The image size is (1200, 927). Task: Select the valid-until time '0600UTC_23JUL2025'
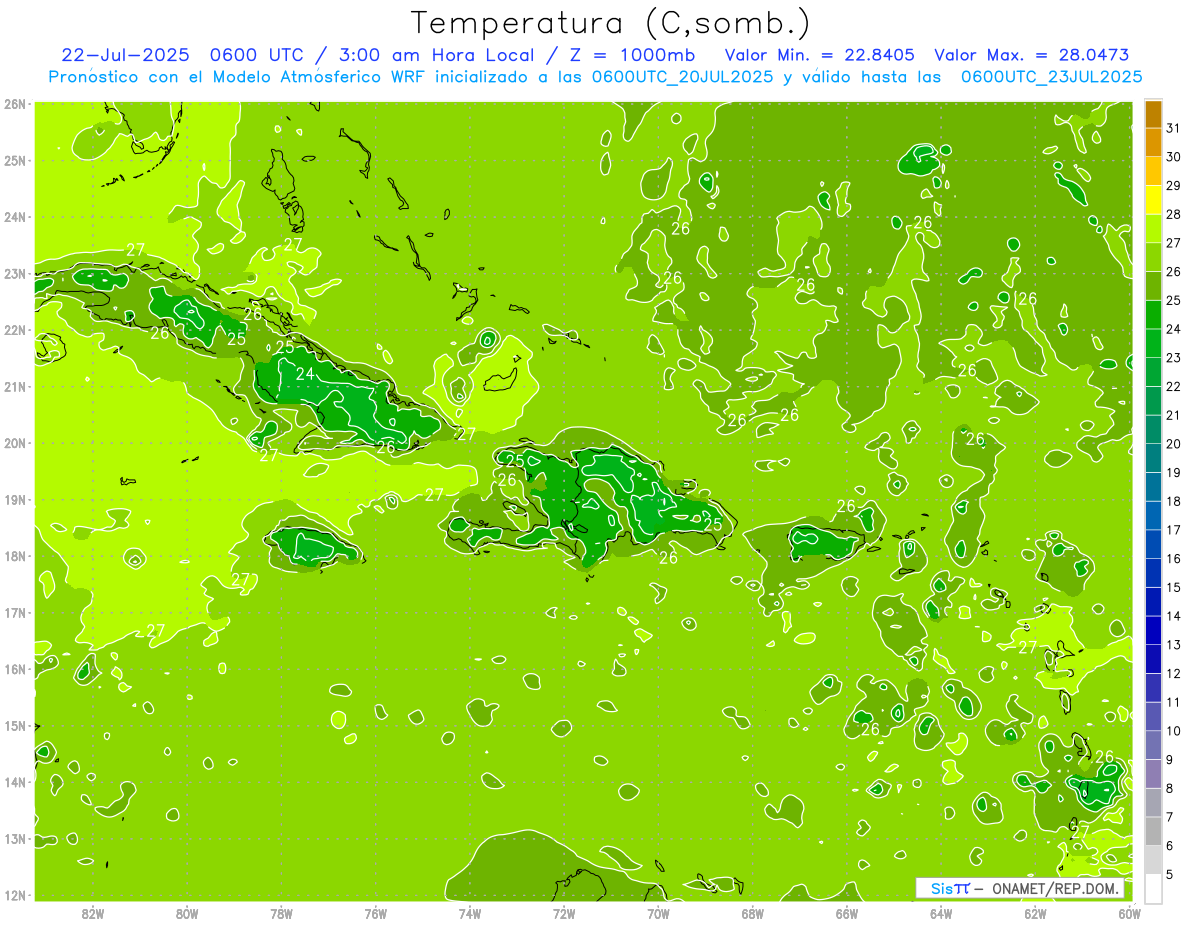[1052, 76]
